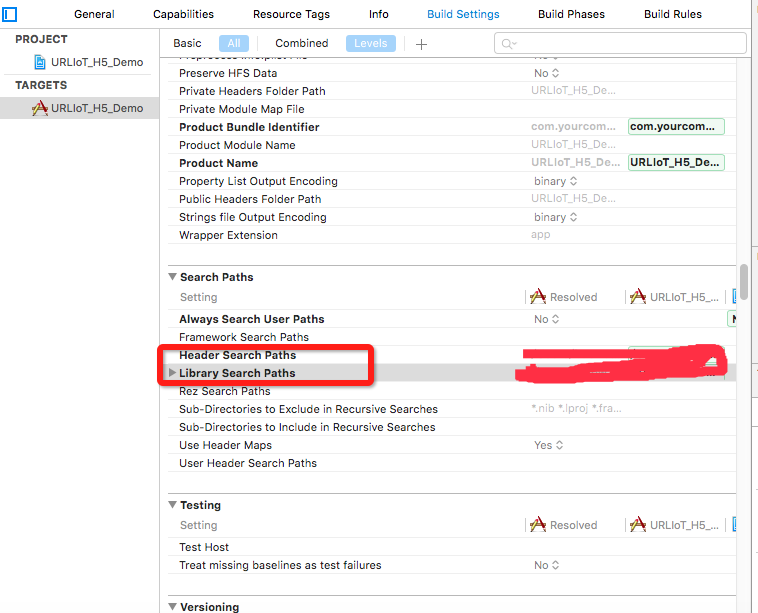The image size is (758, 613).
Task: Select Private Module Map File row
Action: click(x=452, y=109)
